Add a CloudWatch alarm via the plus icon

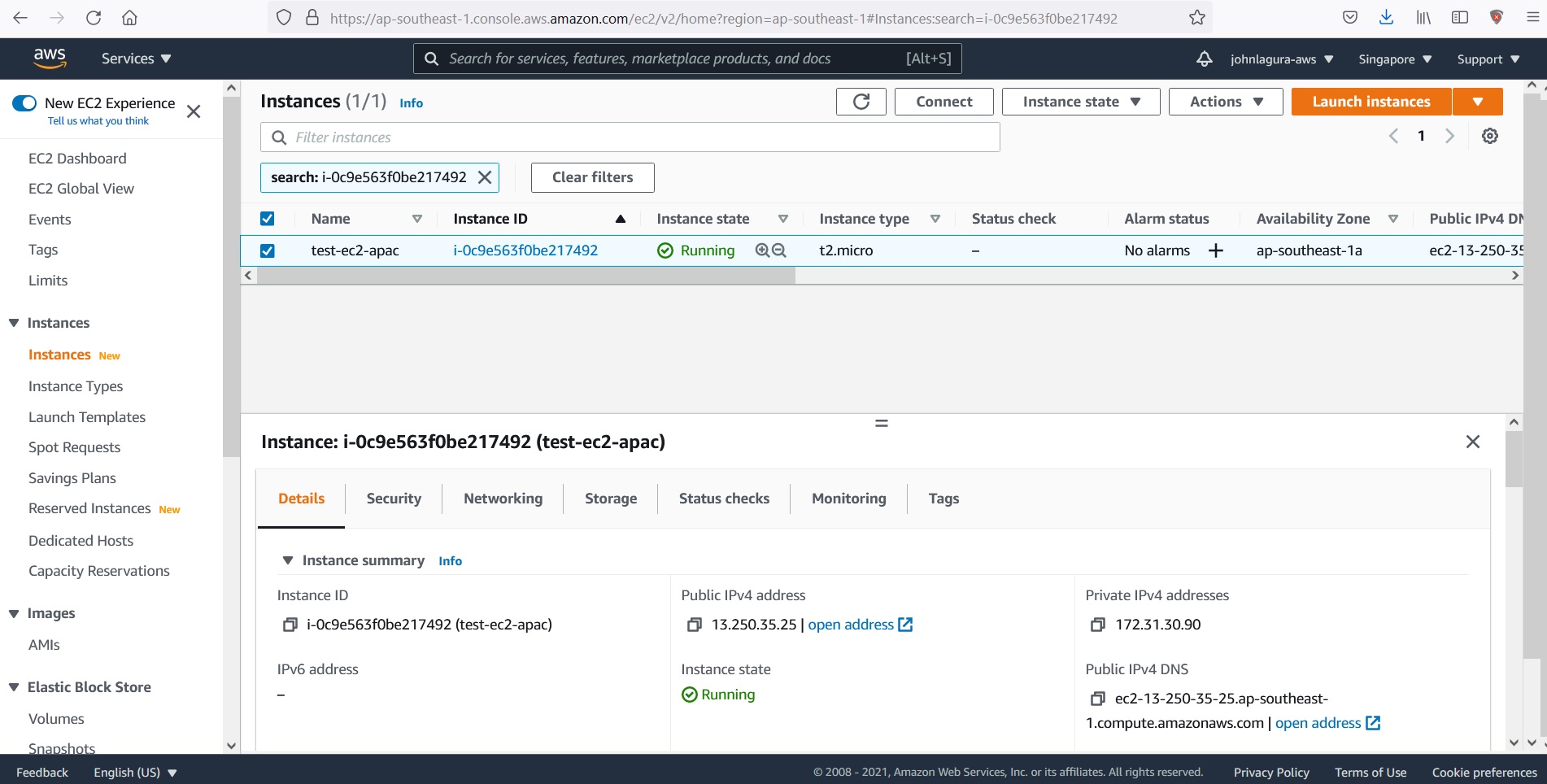point(1215,250)
